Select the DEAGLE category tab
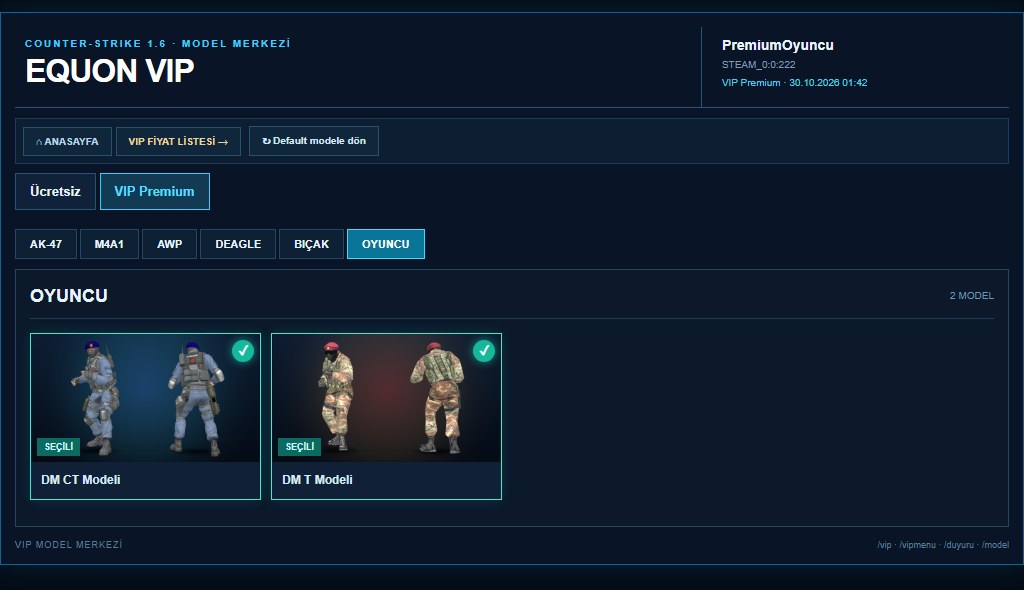The image size is (1024, 590). click(x=238, y=244)
